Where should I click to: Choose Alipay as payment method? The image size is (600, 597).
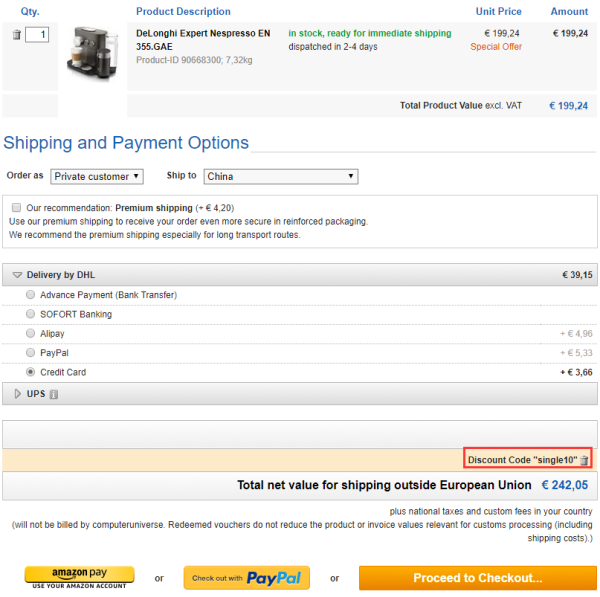pos(30,333)
